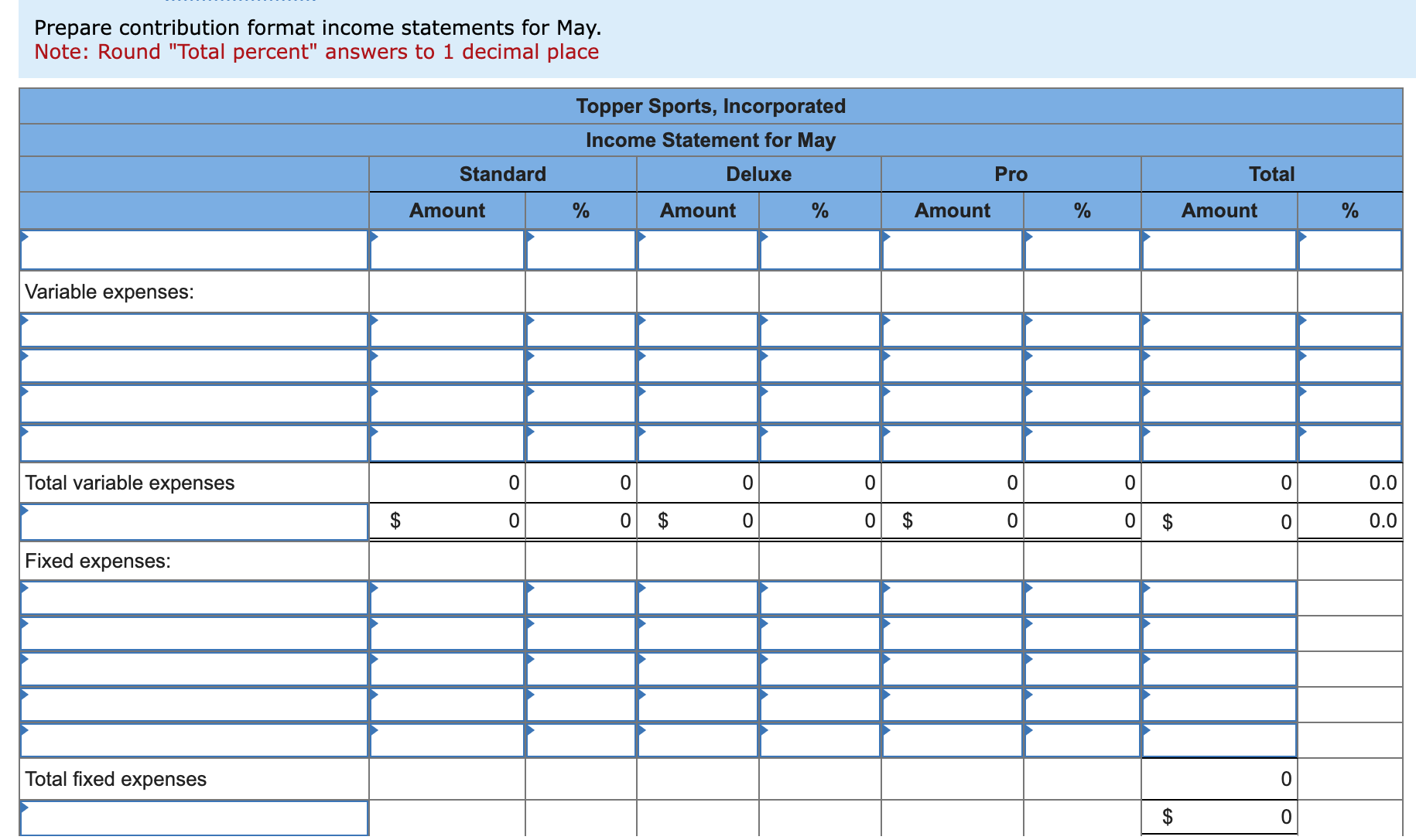Click Deluxe percent field in first row
Image resolution: width=1416 pixels, height=840 pixels.
(x=820, y=250)
